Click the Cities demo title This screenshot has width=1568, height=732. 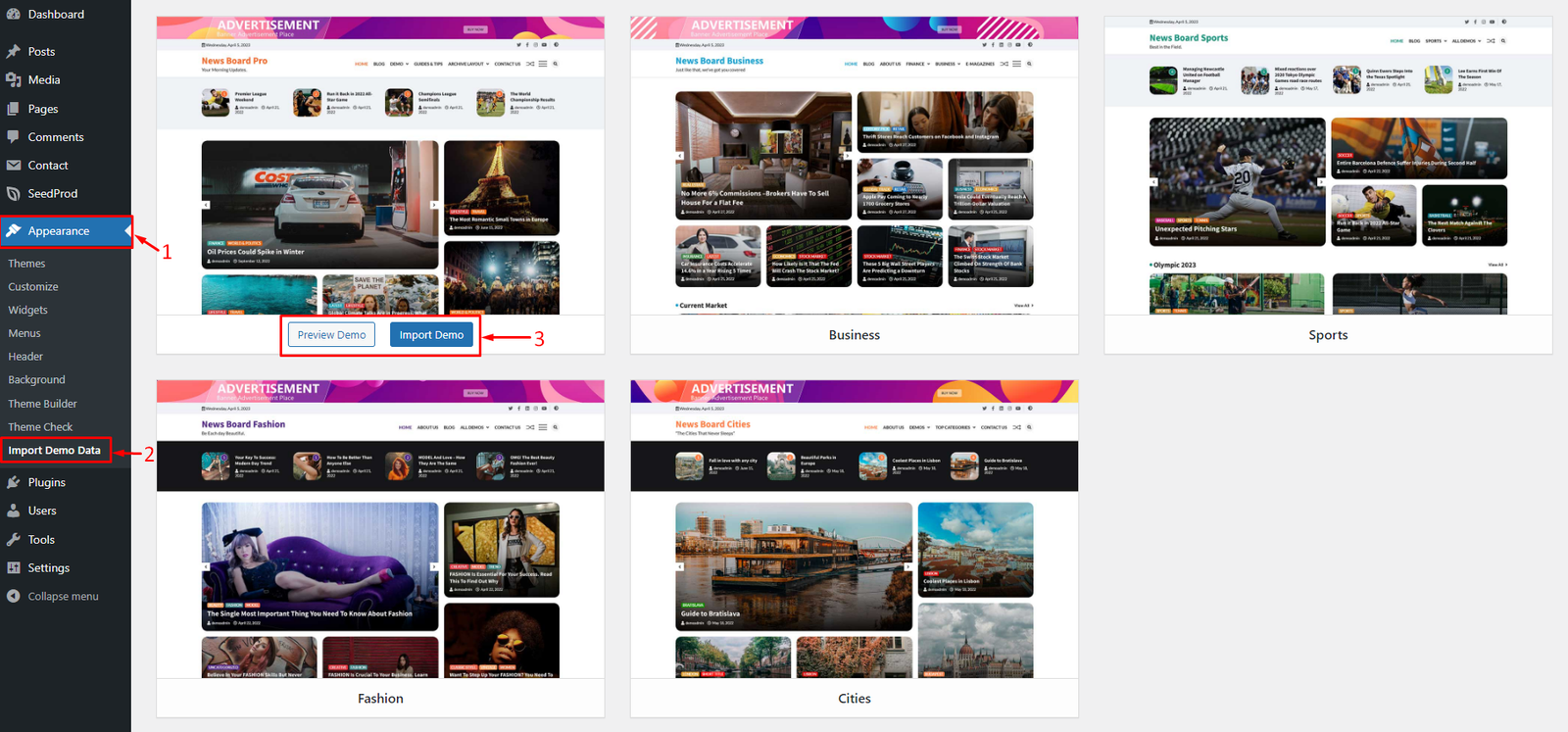coord(855,699)
